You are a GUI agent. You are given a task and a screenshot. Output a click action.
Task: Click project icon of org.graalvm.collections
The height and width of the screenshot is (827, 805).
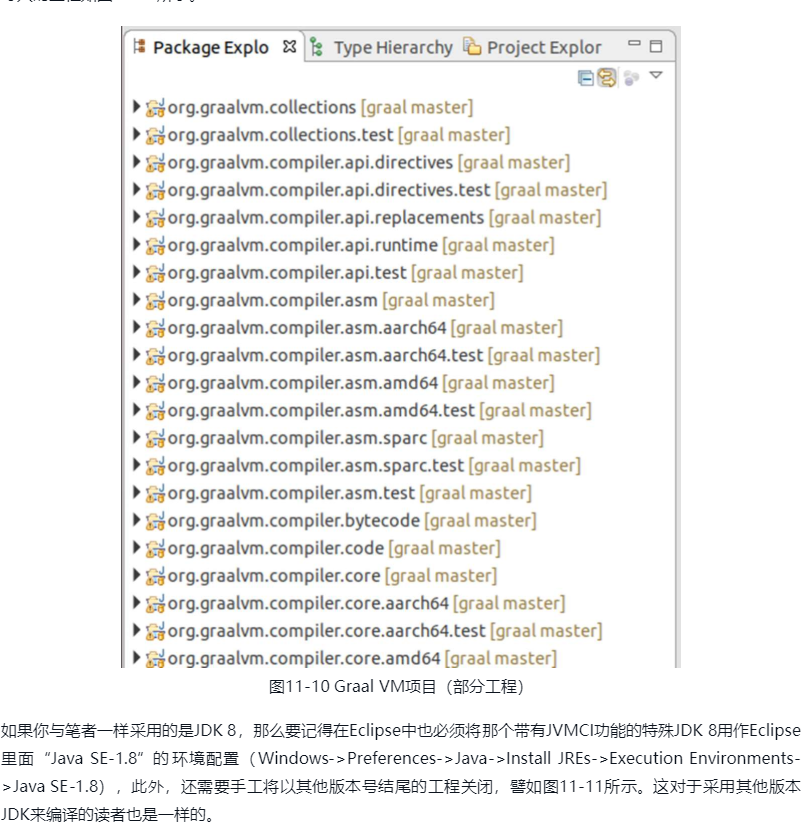point(155,108)
